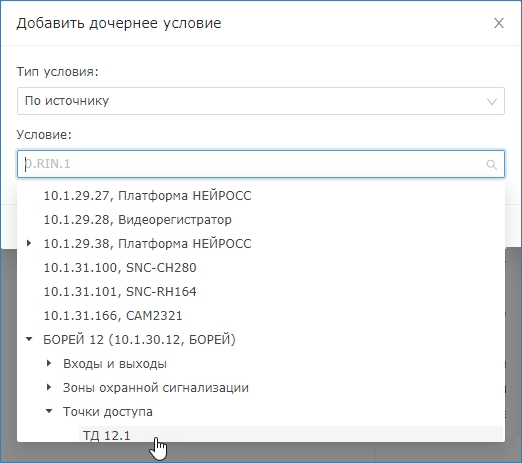522x463 pixels.
Task: Select 10.1.29.27, Платформа НЕЙРОСС item
Action: tap(147, 196)
